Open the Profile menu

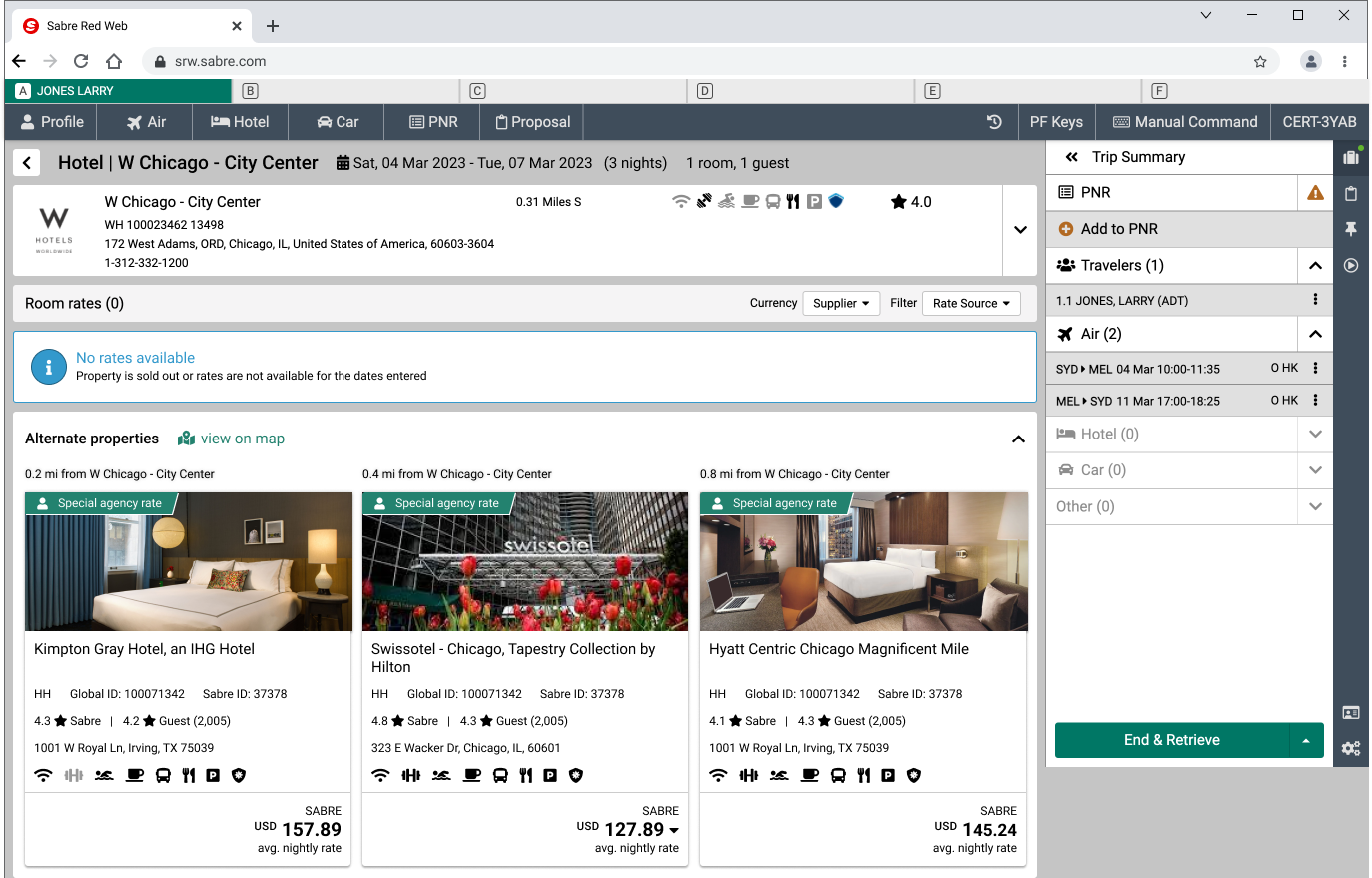point(51,122)
